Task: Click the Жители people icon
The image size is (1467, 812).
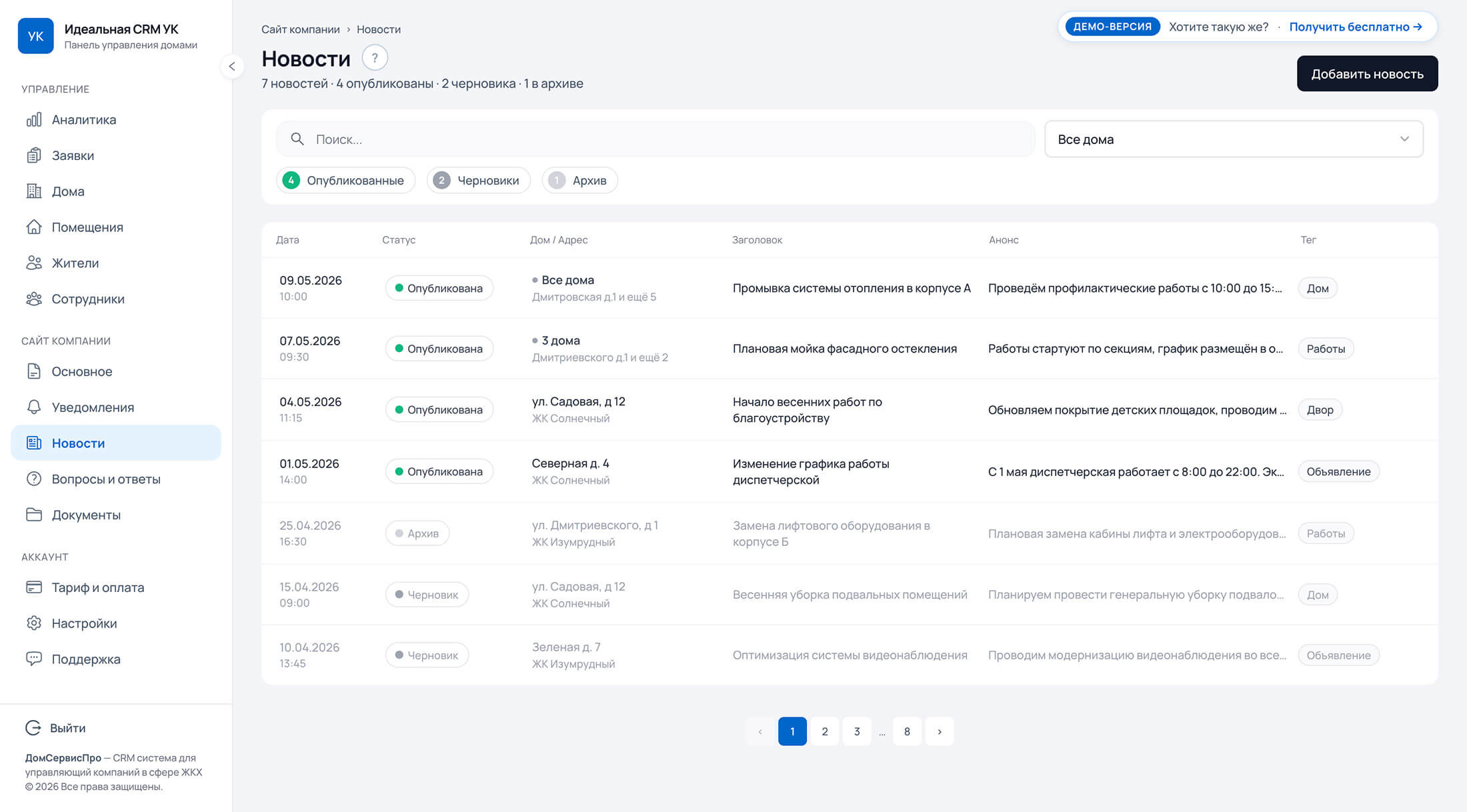Action: 34,263
